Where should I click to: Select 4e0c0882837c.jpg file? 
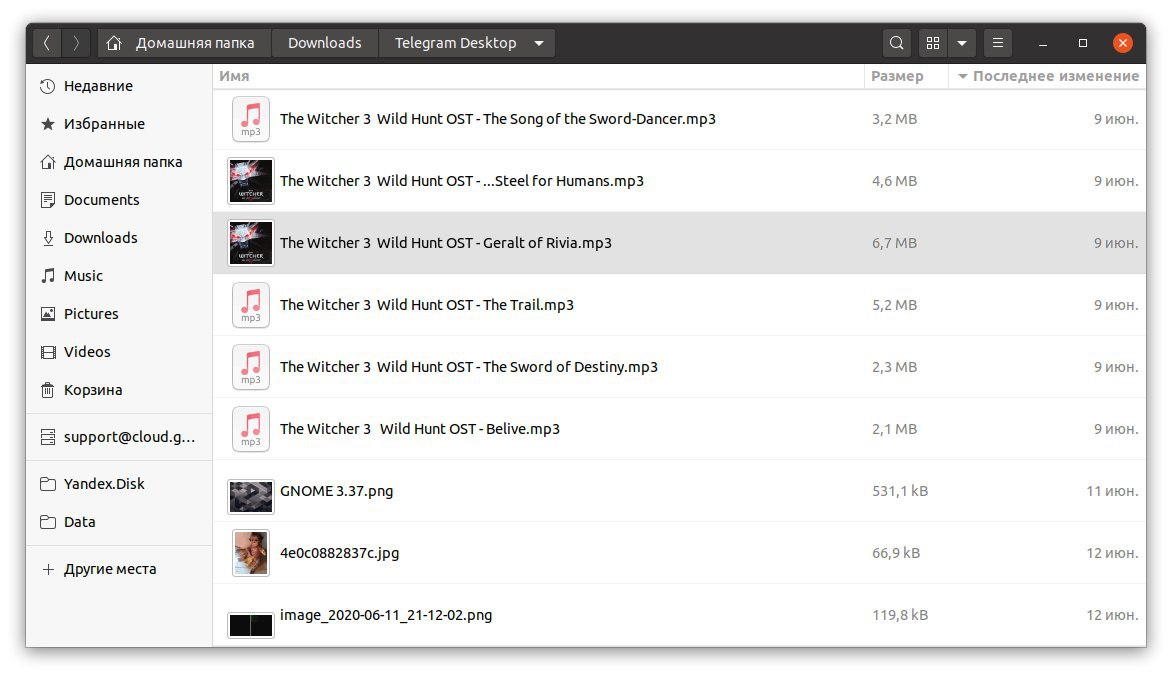point(679,553)
